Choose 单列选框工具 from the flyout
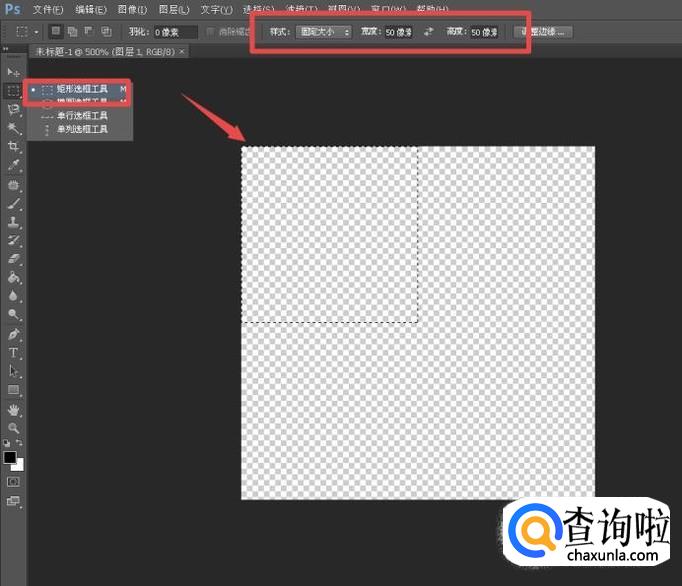682x586 pixels. coord(80,129)
